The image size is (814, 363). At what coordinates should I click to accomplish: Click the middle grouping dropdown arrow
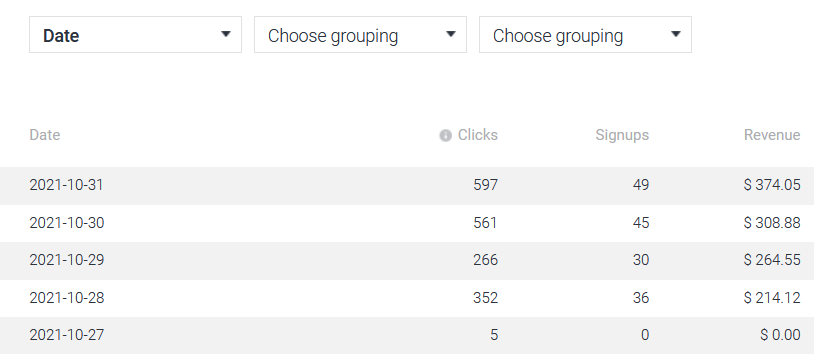point(451,34)
